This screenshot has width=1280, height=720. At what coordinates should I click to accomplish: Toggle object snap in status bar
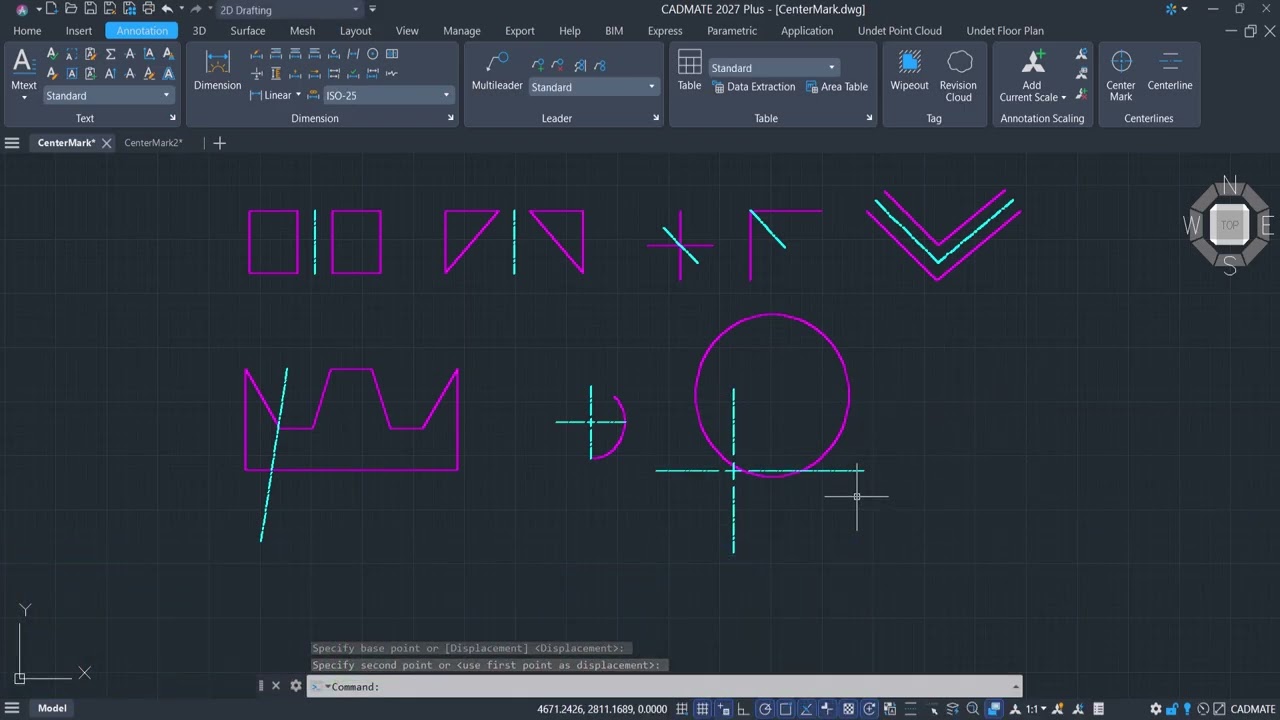pos(786,709)
